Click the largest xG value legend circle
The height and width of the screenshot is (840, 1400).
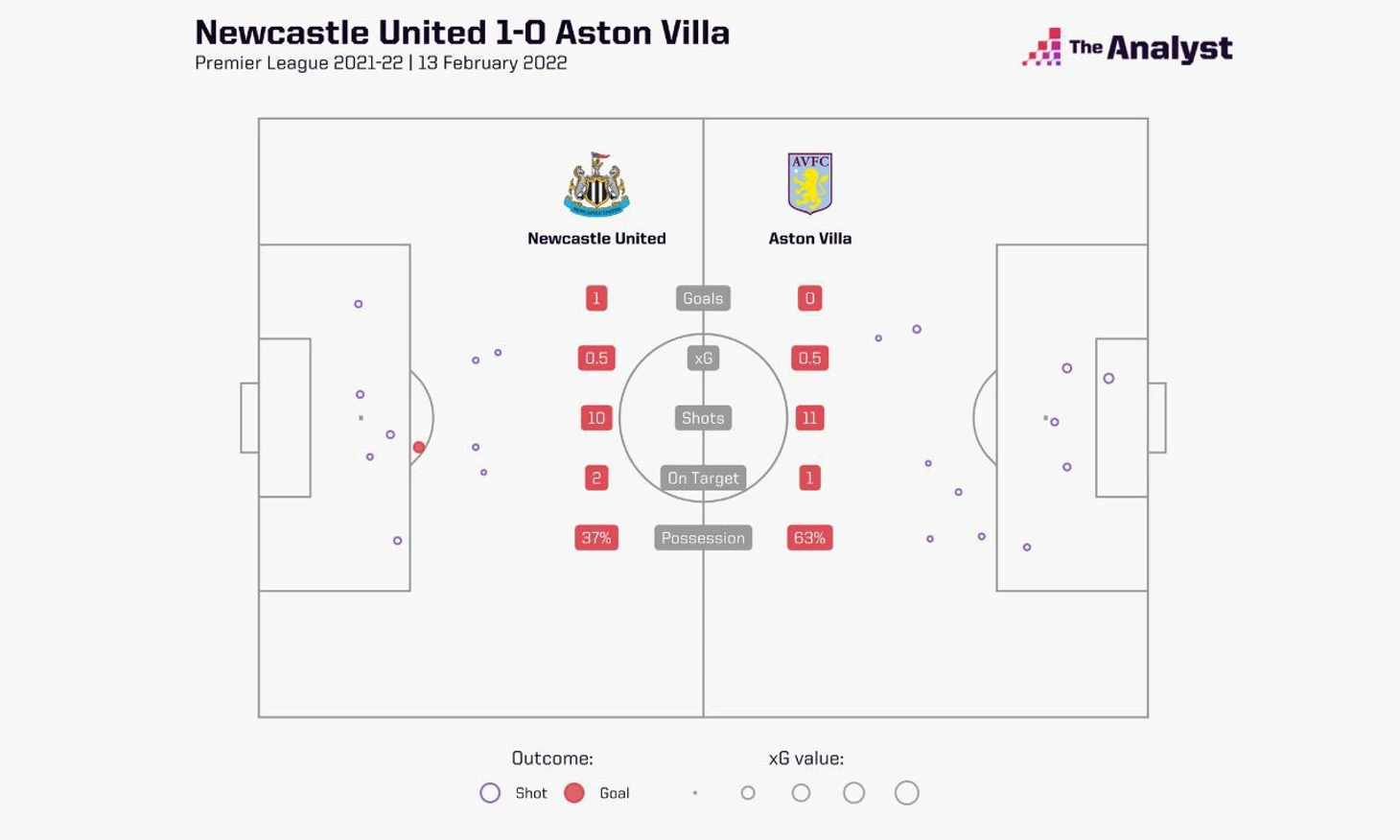(907, 793)
